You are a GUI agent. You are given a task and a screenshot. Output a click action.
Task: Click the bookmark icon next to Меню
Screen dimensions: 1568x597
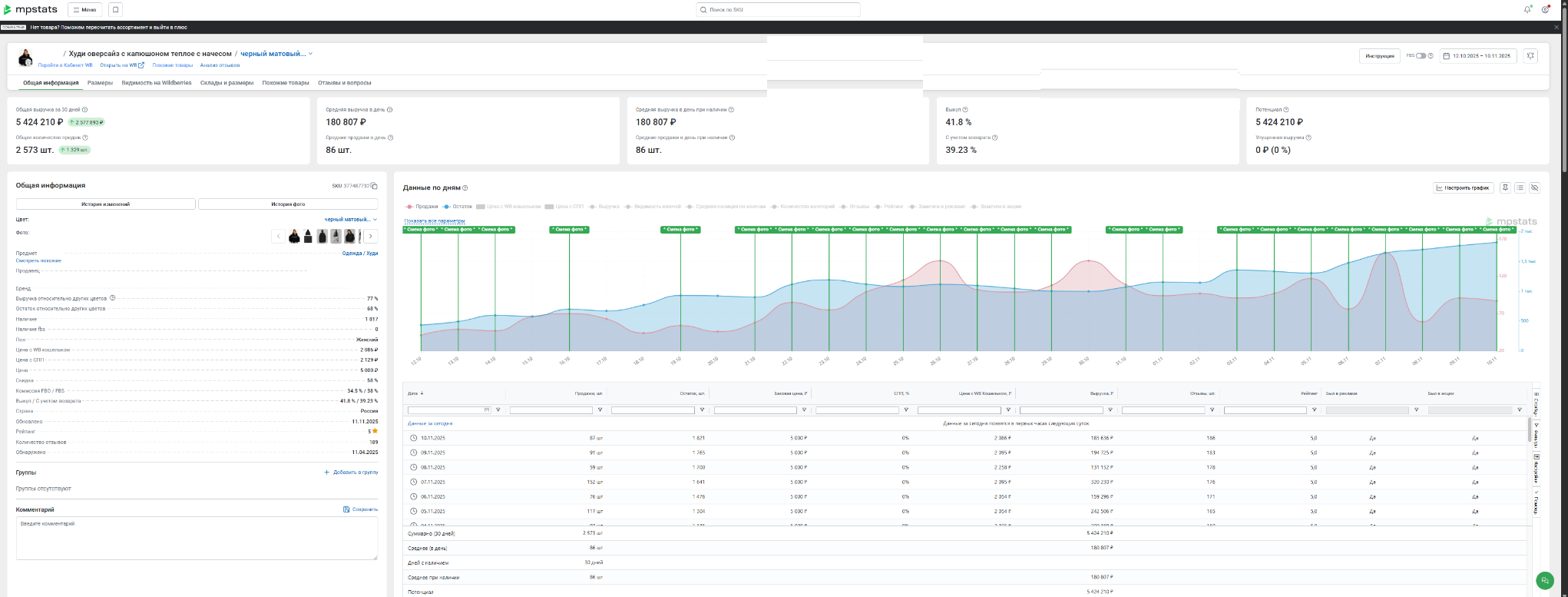coord(115,10)
